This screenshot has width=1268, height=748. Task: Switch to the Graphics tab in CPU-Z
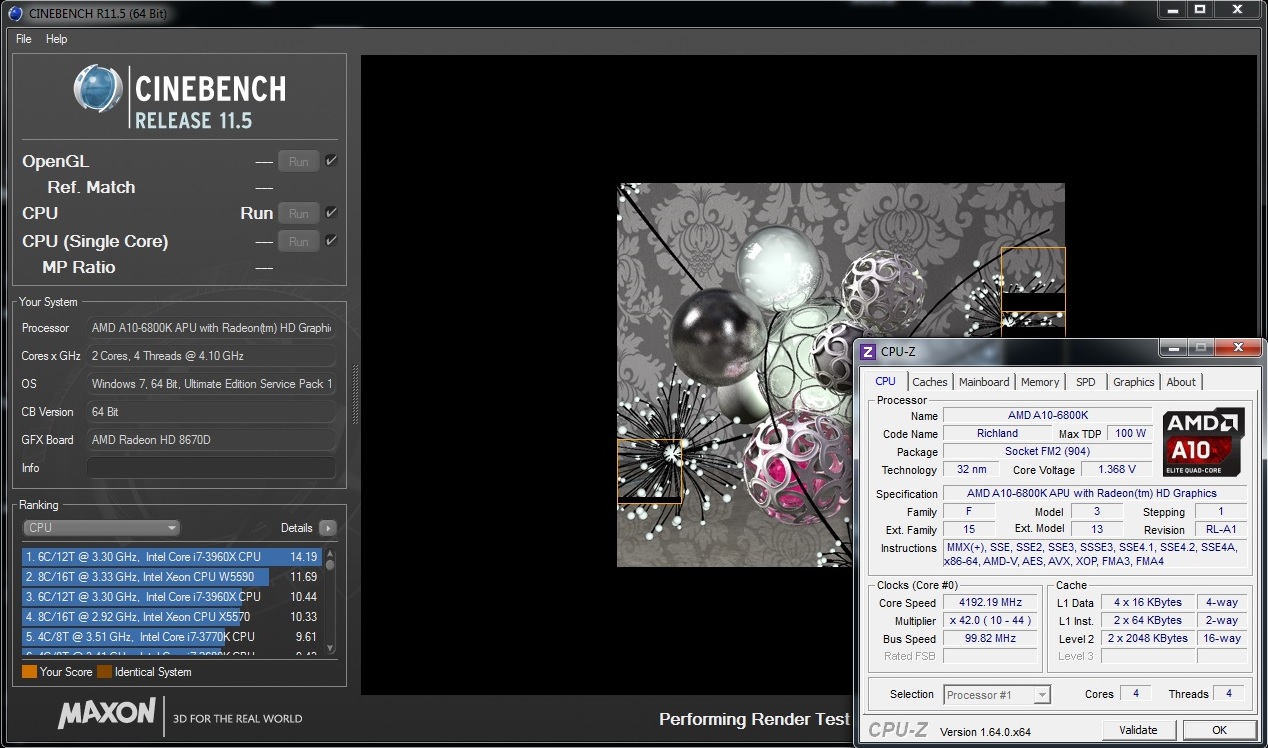click(x=1134, y=382)
